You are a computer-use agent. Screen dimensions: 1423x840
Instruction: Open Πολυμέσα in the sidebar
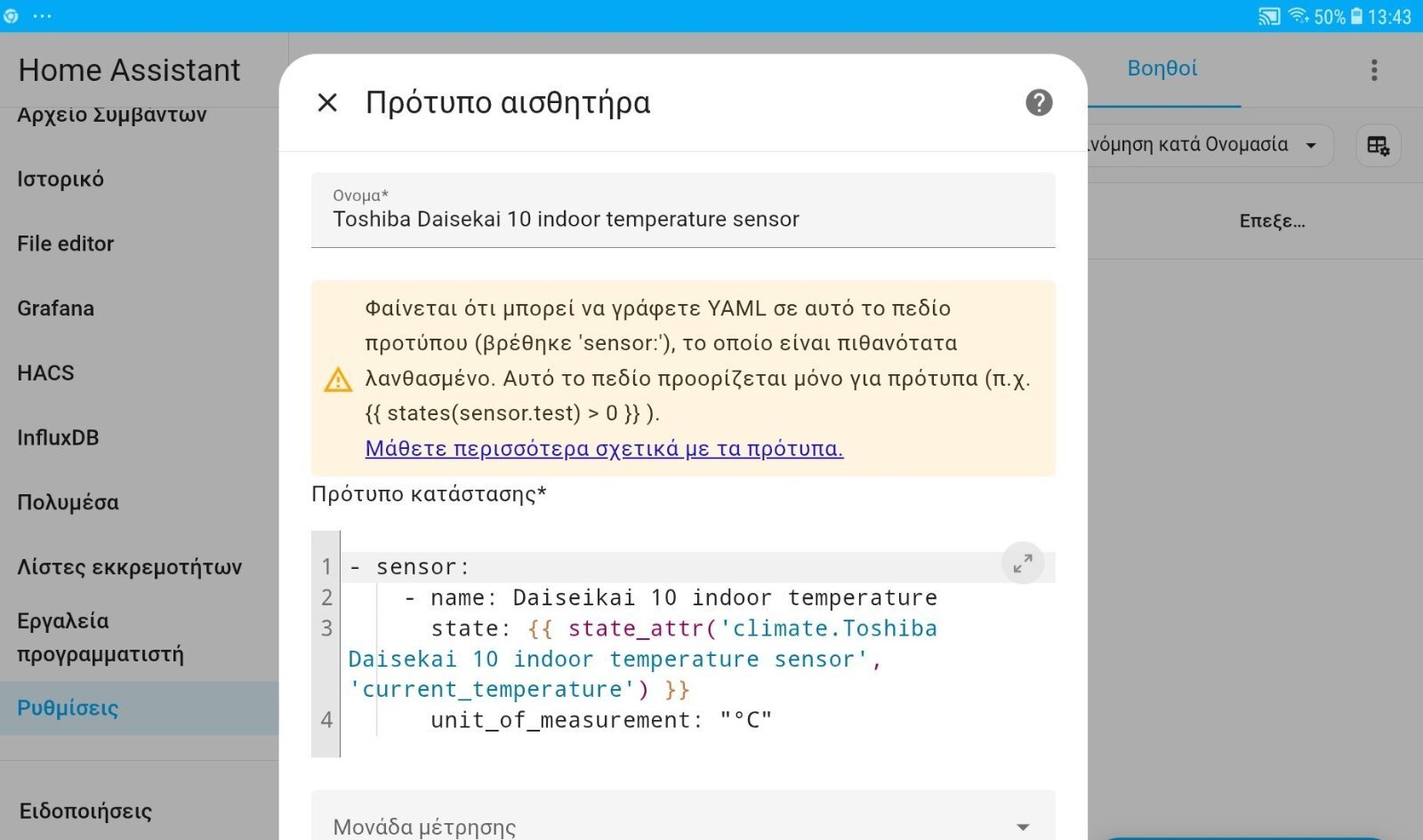pyautogui.click(x=68, y=502)
